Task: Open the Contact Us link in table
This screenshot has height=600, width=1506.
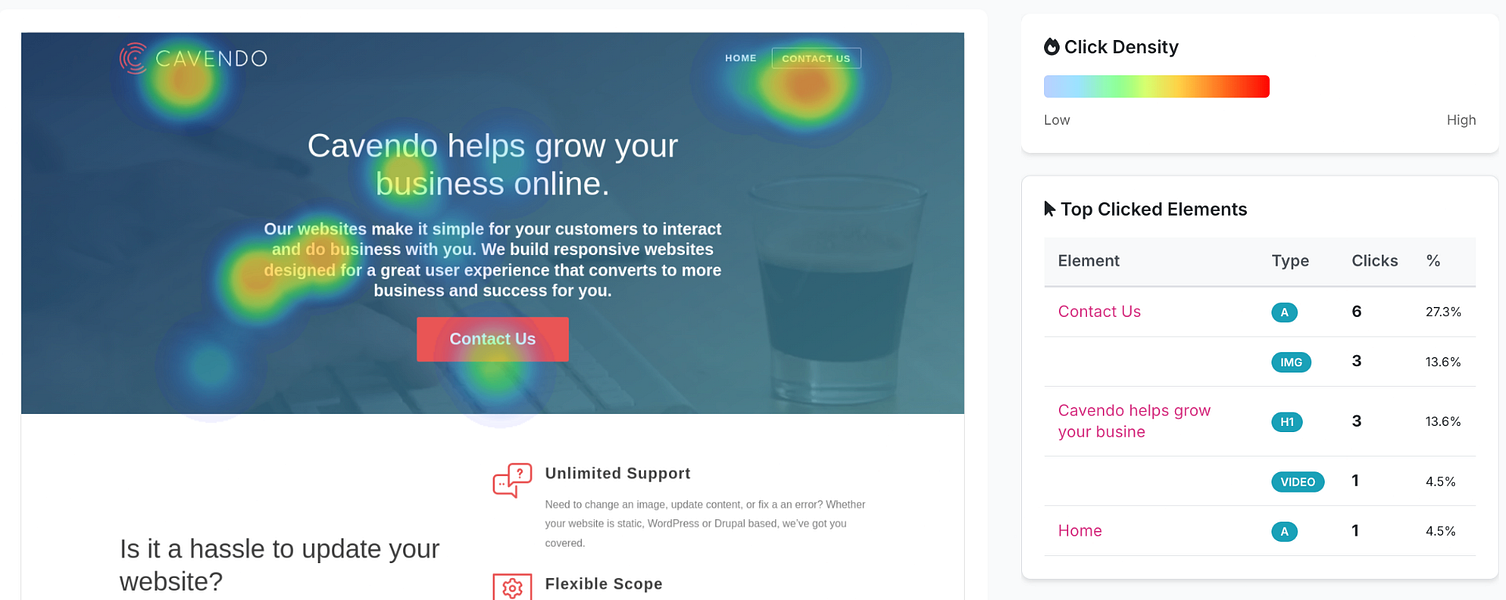Action: 1099,312
